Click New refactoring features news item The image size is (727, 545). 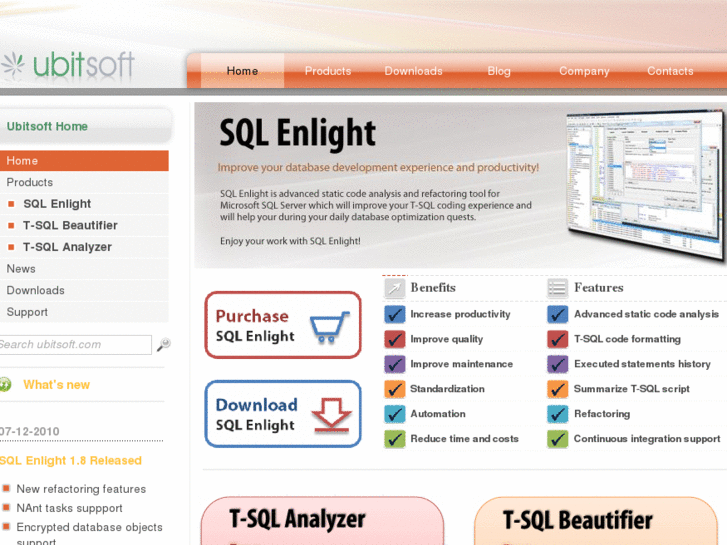tap(81, 489)
